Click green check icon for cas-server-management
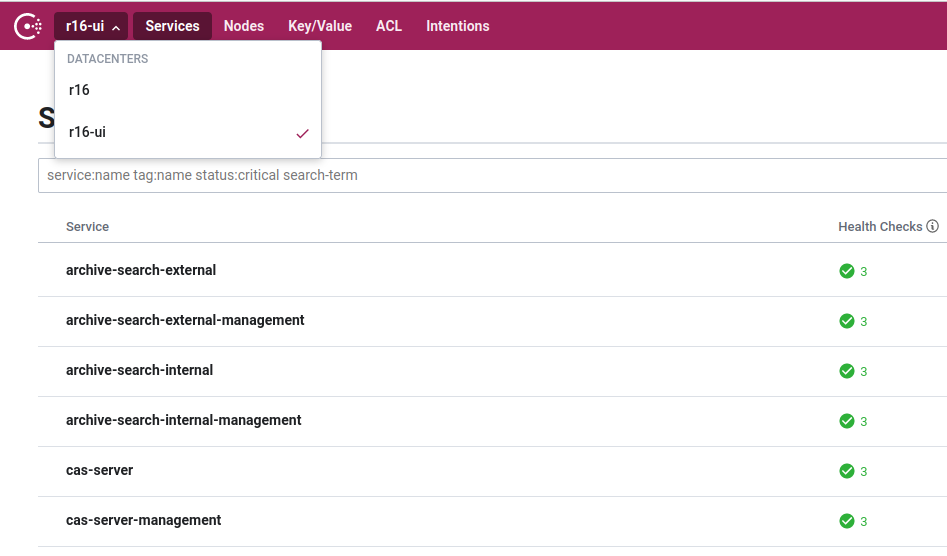 [x=846, y=521]
